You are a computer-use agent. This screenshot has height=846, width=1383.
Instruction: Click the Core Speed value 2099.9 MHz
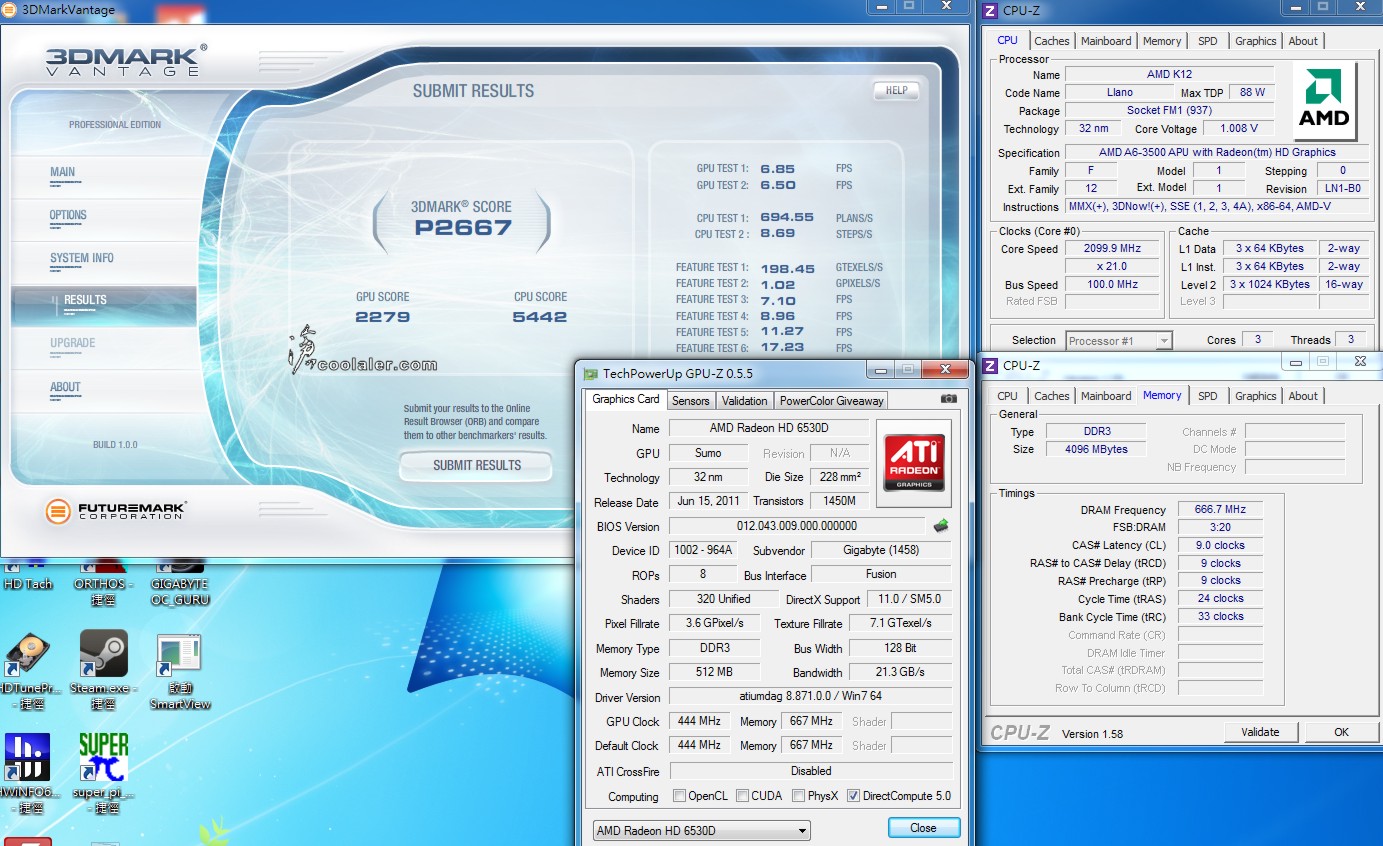[x=1112, y=249]
